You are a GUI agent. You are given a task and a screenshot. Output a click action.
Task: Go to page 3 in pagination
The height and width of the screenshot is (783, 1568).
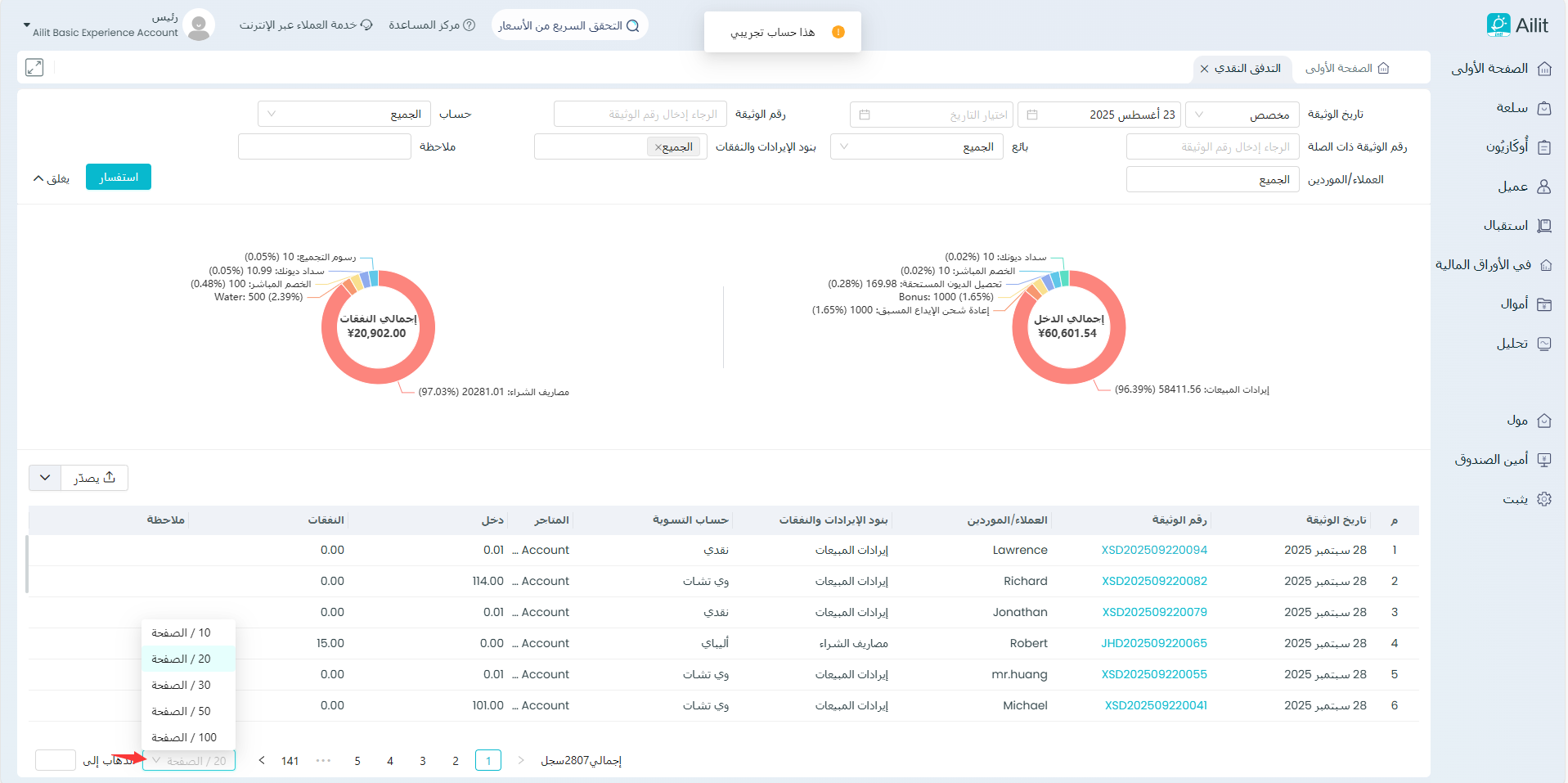tap(423, 761)
